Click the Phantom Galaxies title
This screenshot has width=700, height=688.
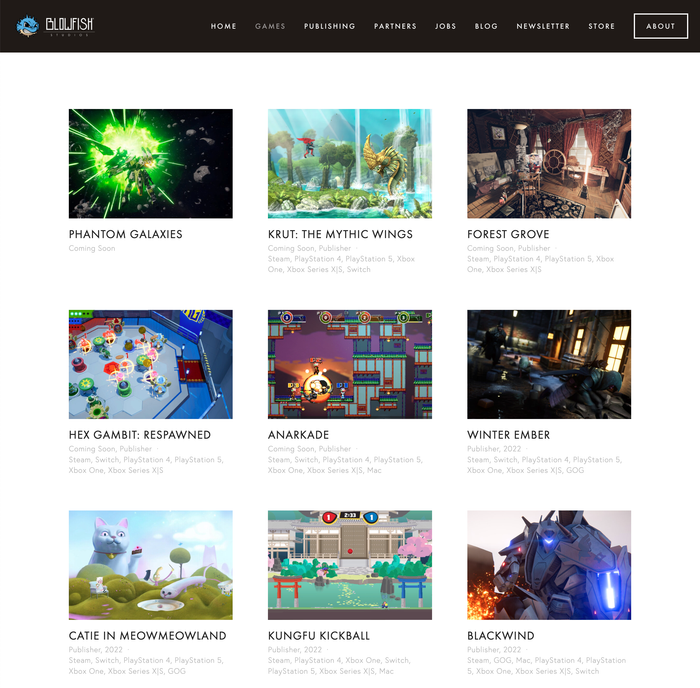coord(125,234)
